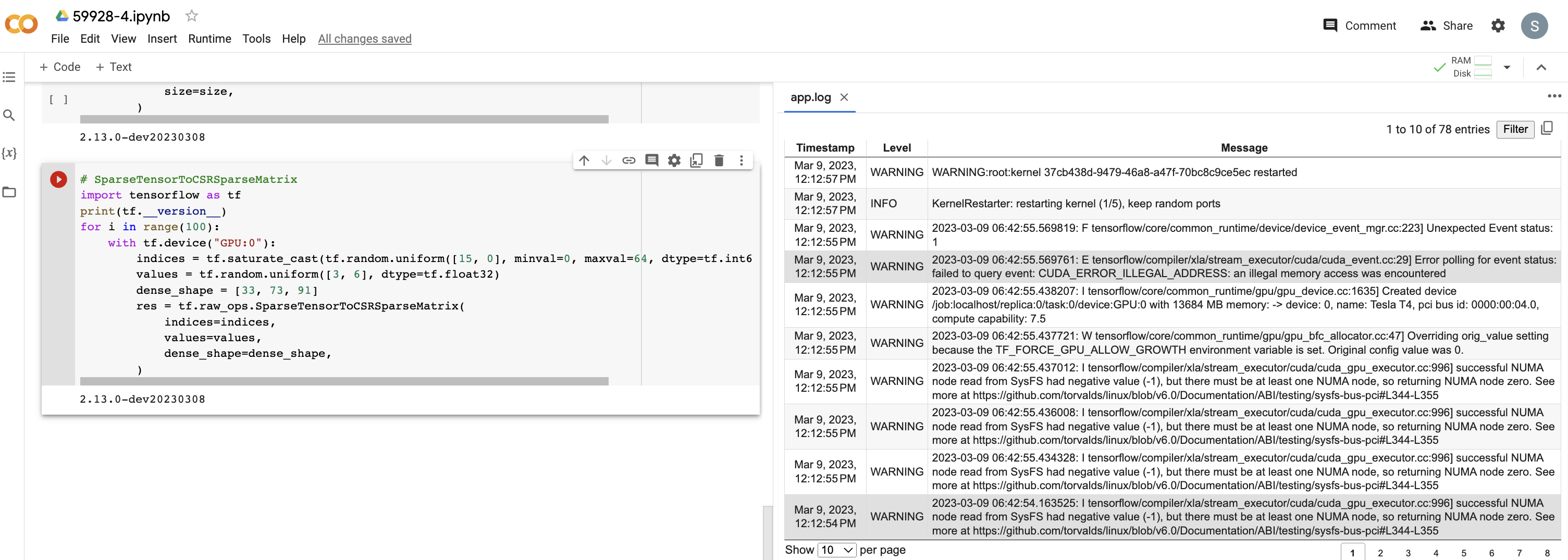Add a comment to the code cell
The image size is (1568, 560).
point(651,160)
